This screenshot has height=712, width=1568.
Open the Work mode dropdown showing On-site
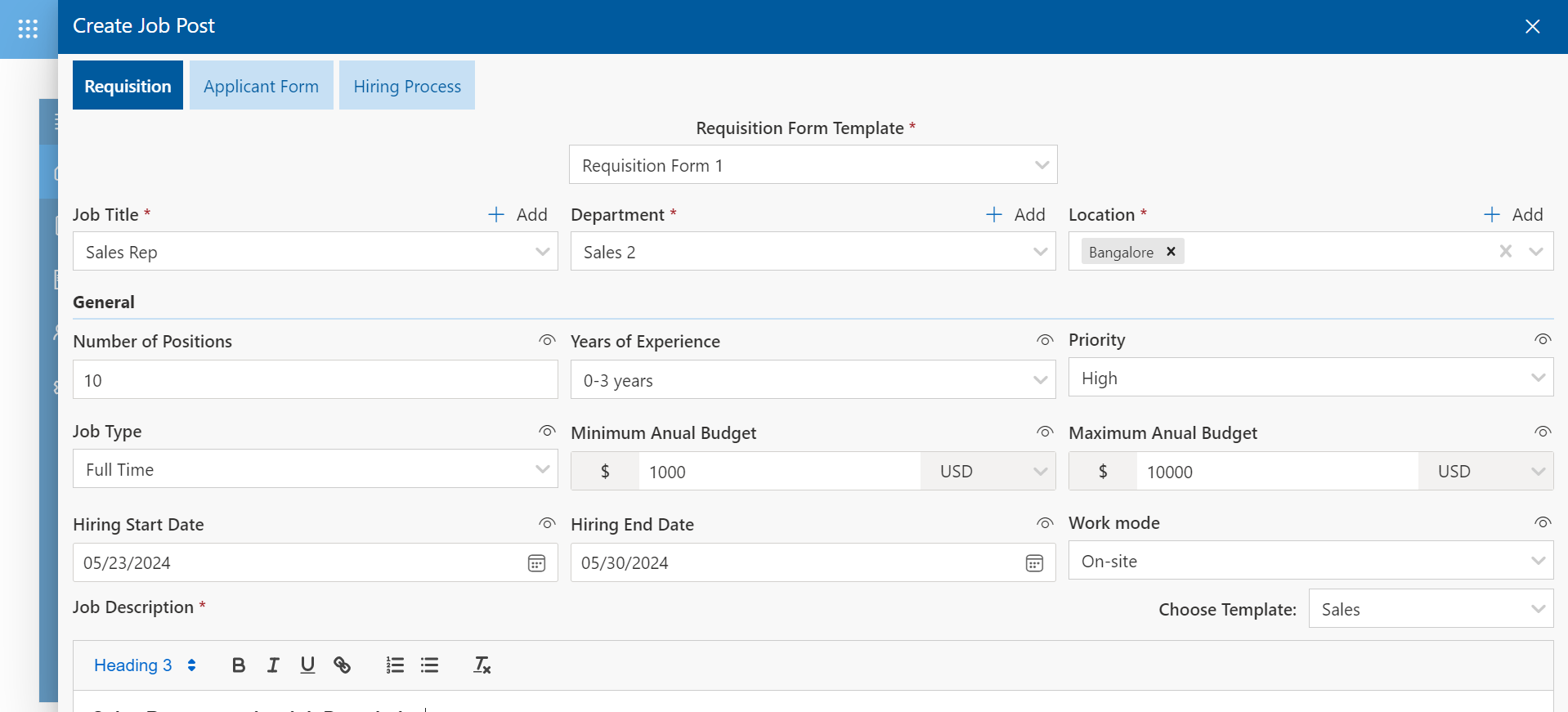(x=1310, y=561)
